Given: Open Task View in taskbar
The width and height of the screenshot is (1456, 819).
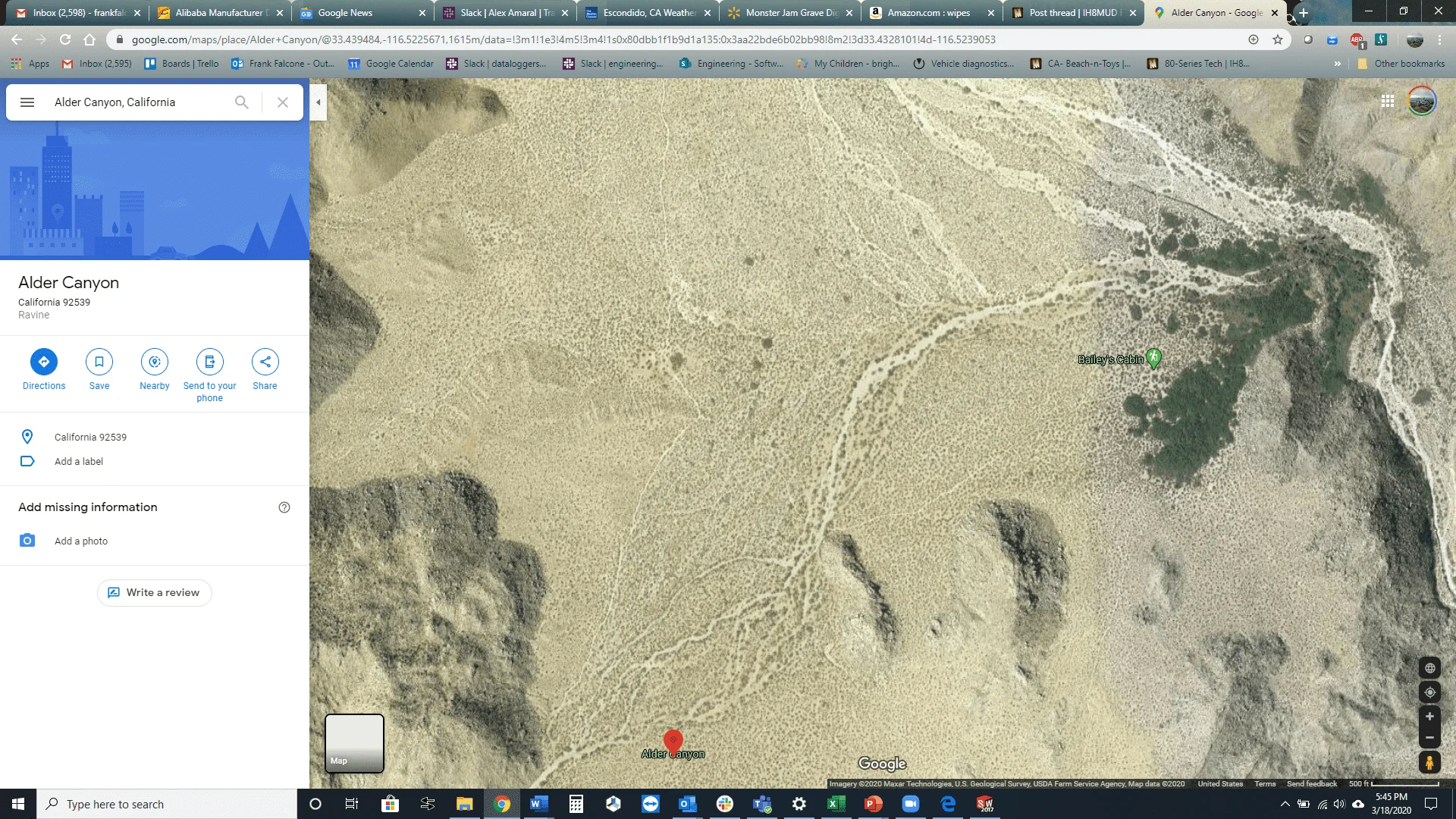Looking at the screenshot, I should click(352, 804).
